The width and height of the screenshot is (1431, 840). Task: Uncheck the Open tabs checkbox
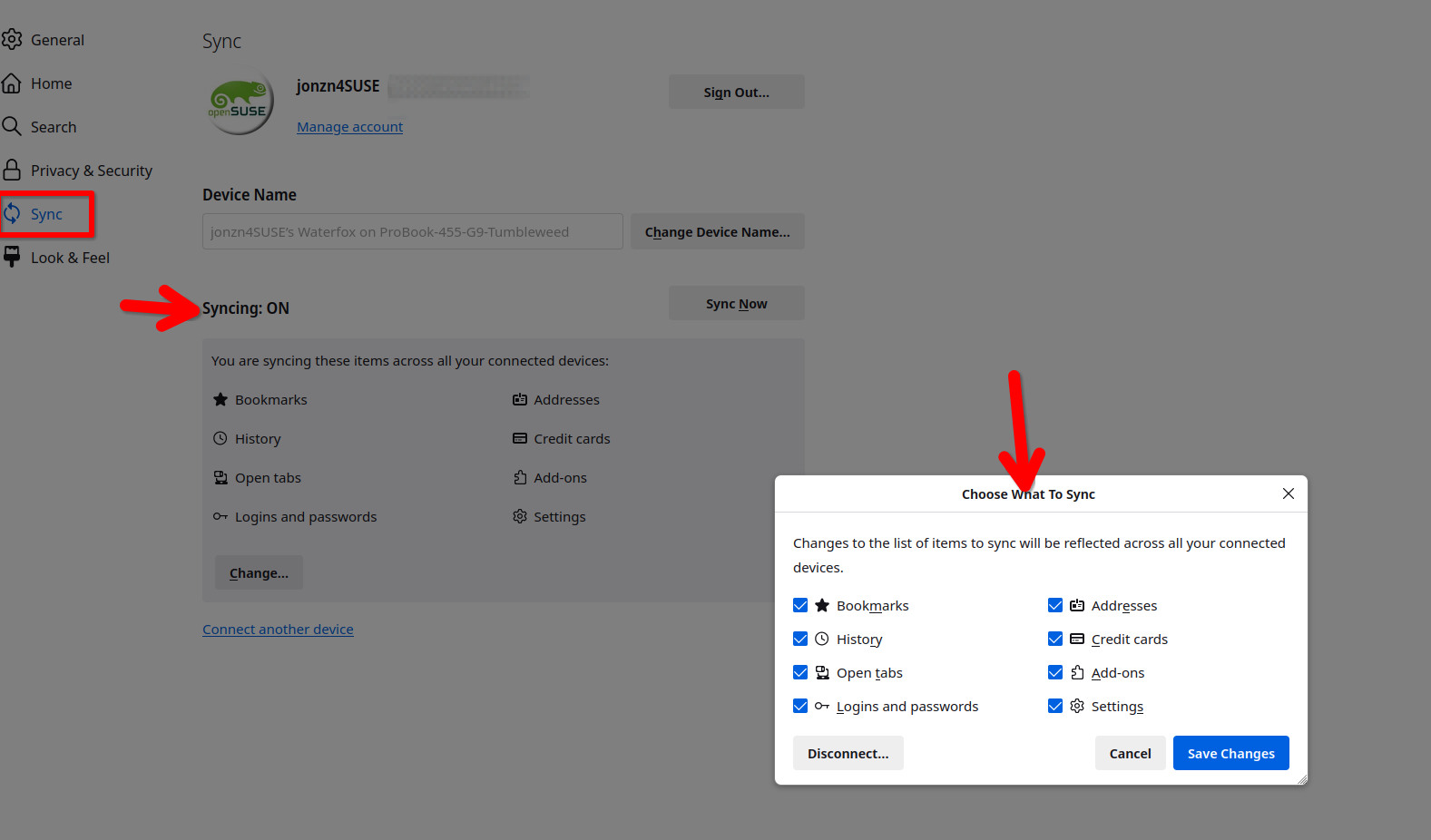[x=800, y=672]
